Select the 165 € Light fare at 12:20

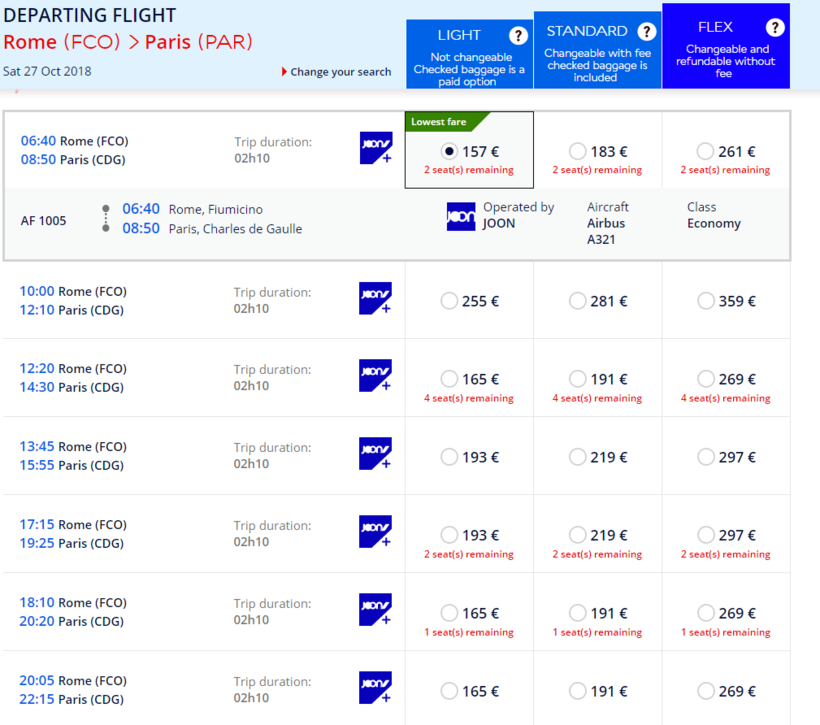[449, 379]
